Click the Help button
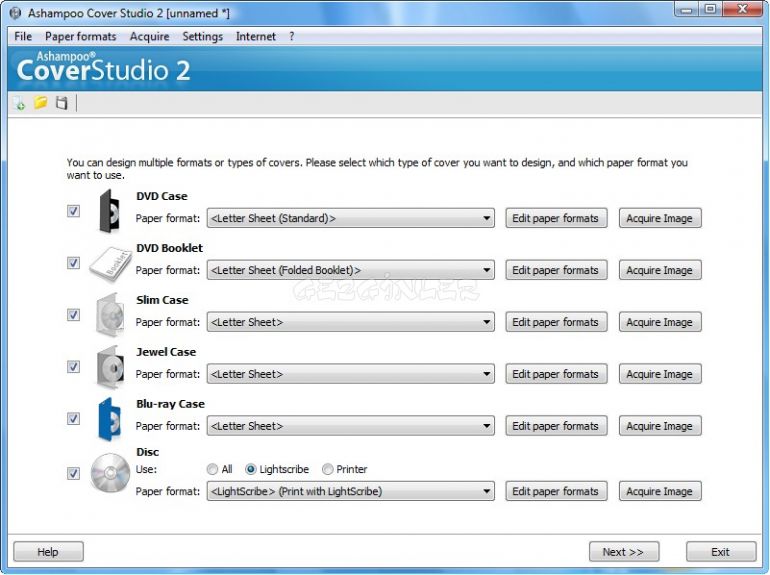 pyautogui.click(x=48, y=552)
